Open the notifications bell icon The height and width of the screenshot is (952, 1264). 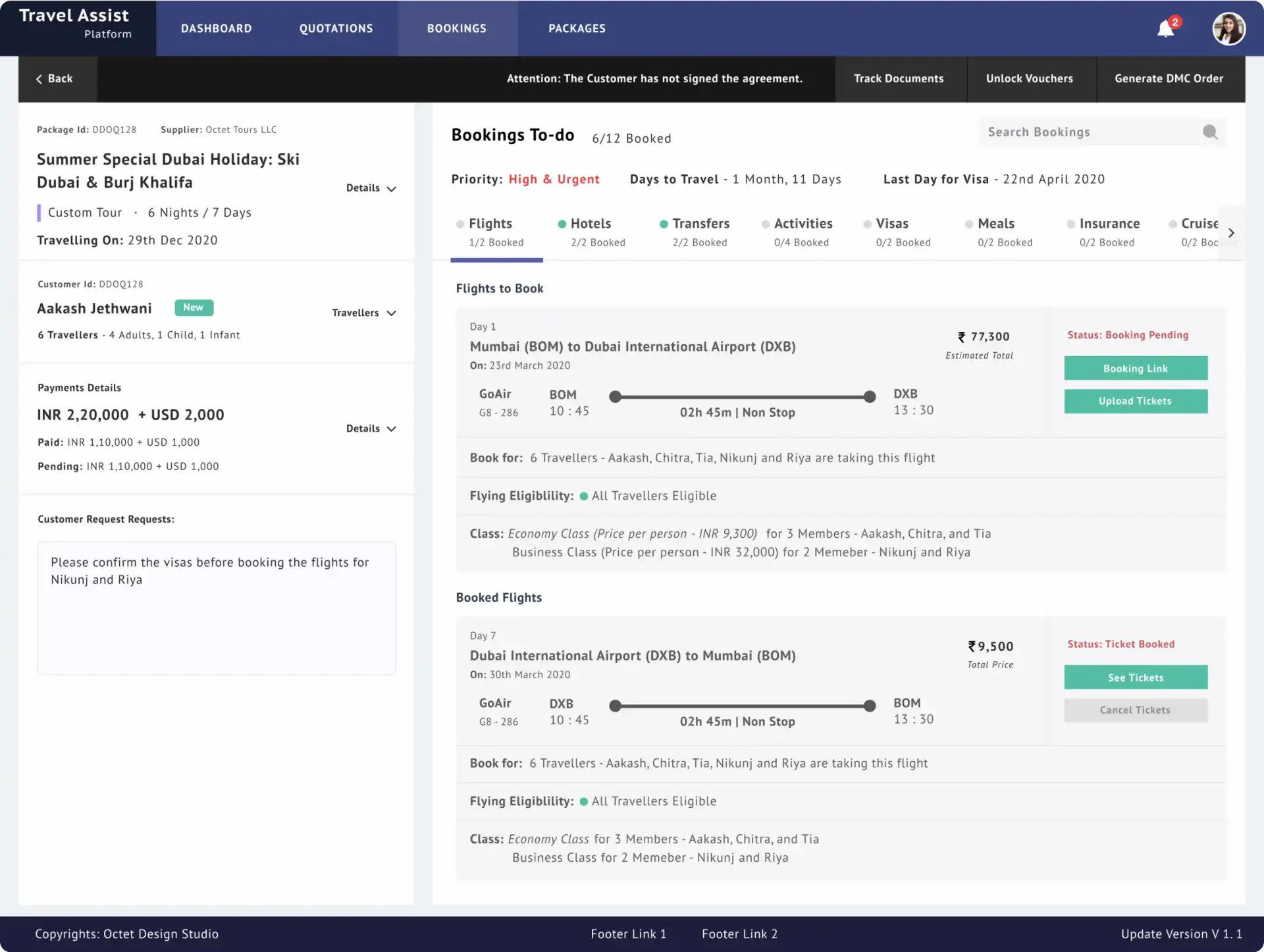pyautogui.click(x=1166, y=28)
